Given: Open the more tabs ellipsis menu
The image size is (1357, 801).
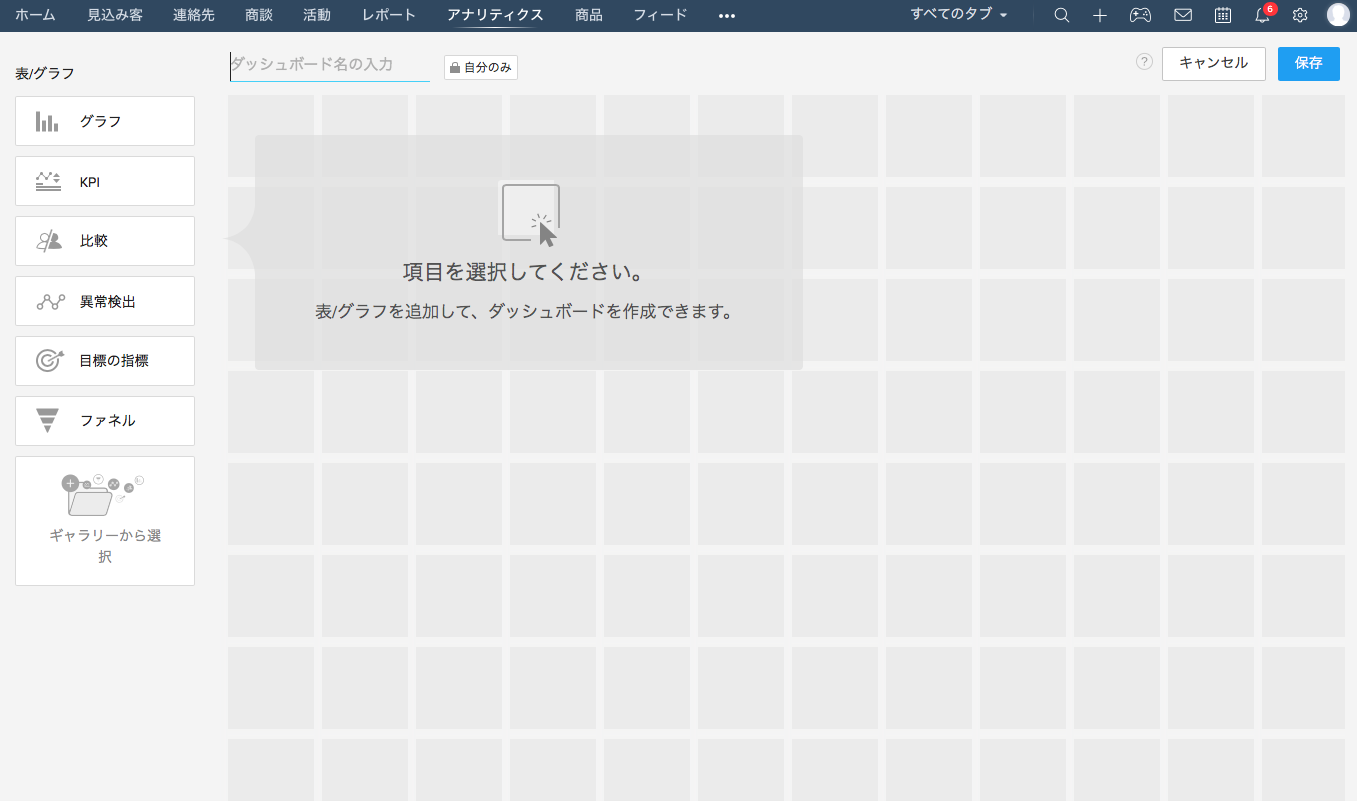Looking at the screenshot, I should click(x=727, y=16).
